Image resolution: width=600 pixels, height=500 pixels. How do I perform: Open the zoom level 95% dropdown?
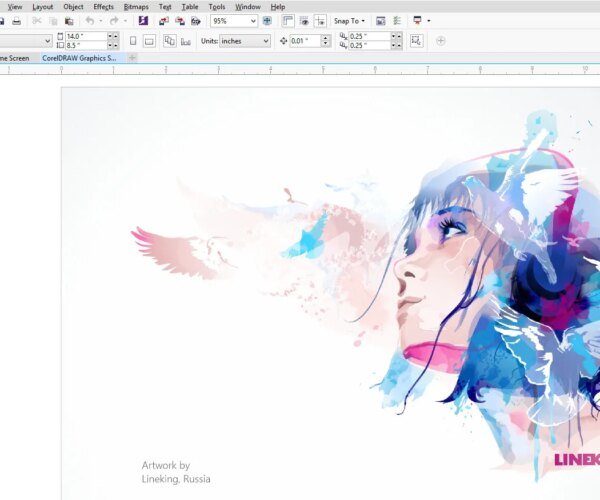[x=252, y=21]
